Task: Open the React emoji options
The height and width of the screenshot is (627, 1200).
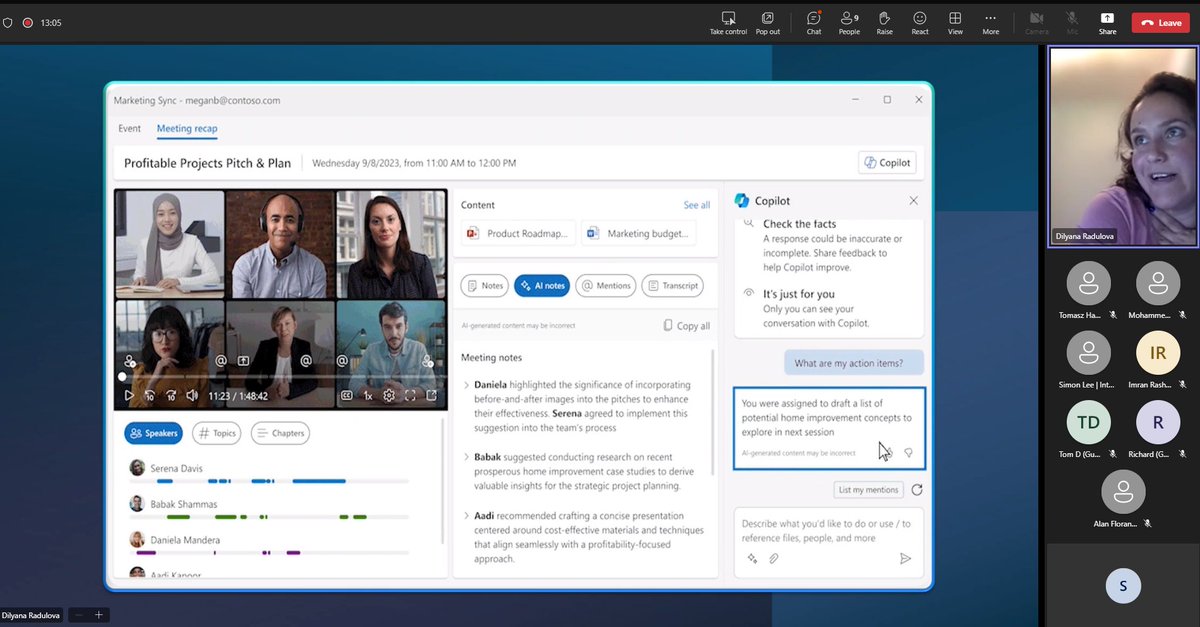Action: pyautogui.click(x=920, y=22)
